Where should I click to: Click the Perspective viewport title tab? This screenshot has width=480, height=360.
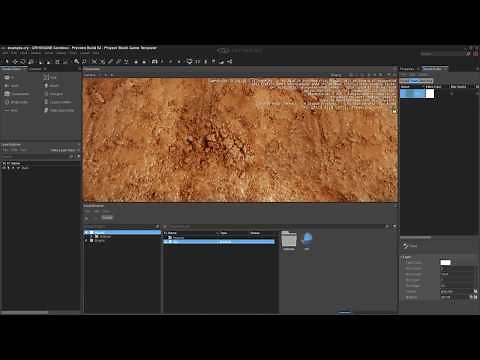click(x=92, y=69)
